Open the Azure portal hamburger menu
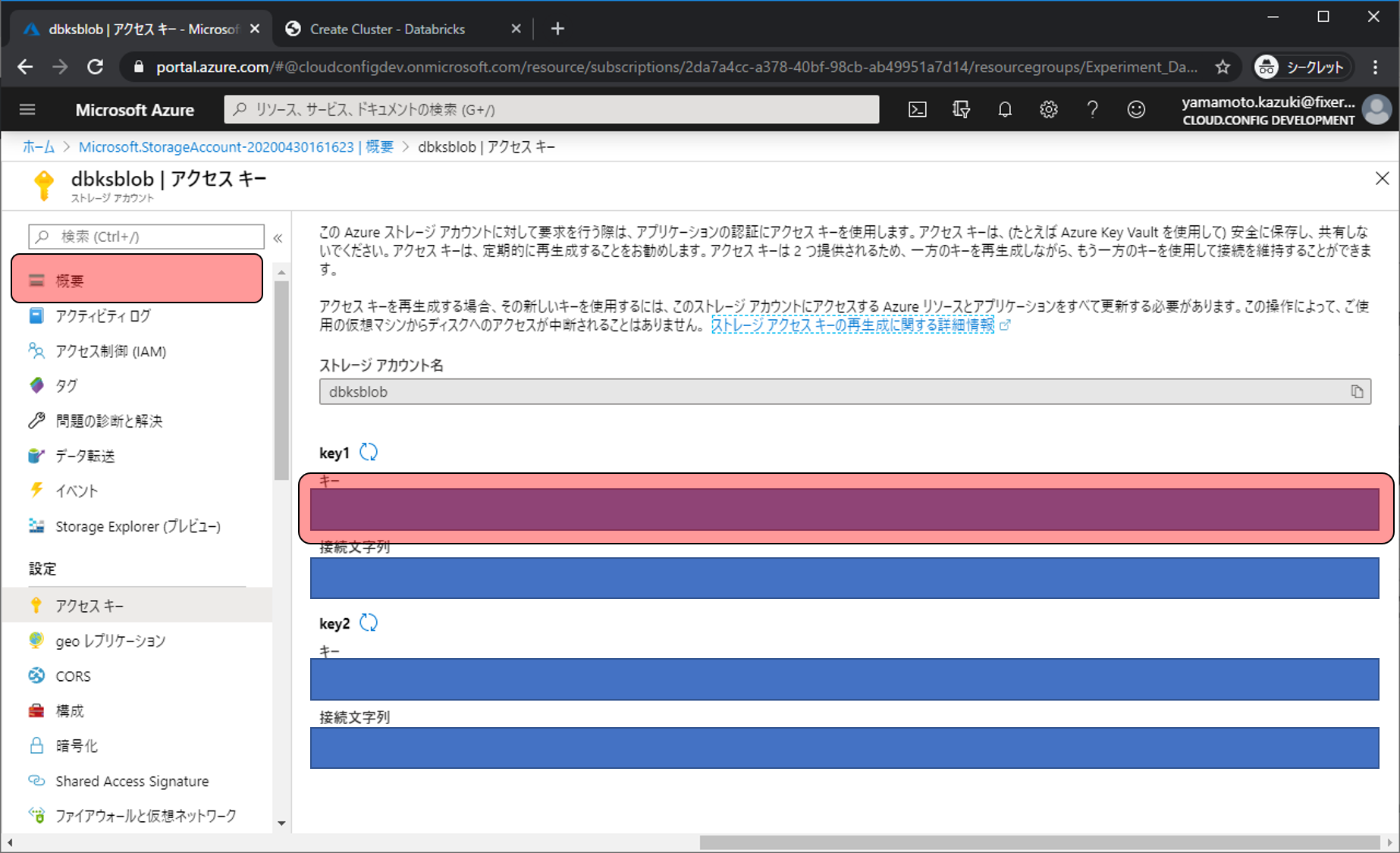The image size is (1400, 853). click(x=27, y=110)
